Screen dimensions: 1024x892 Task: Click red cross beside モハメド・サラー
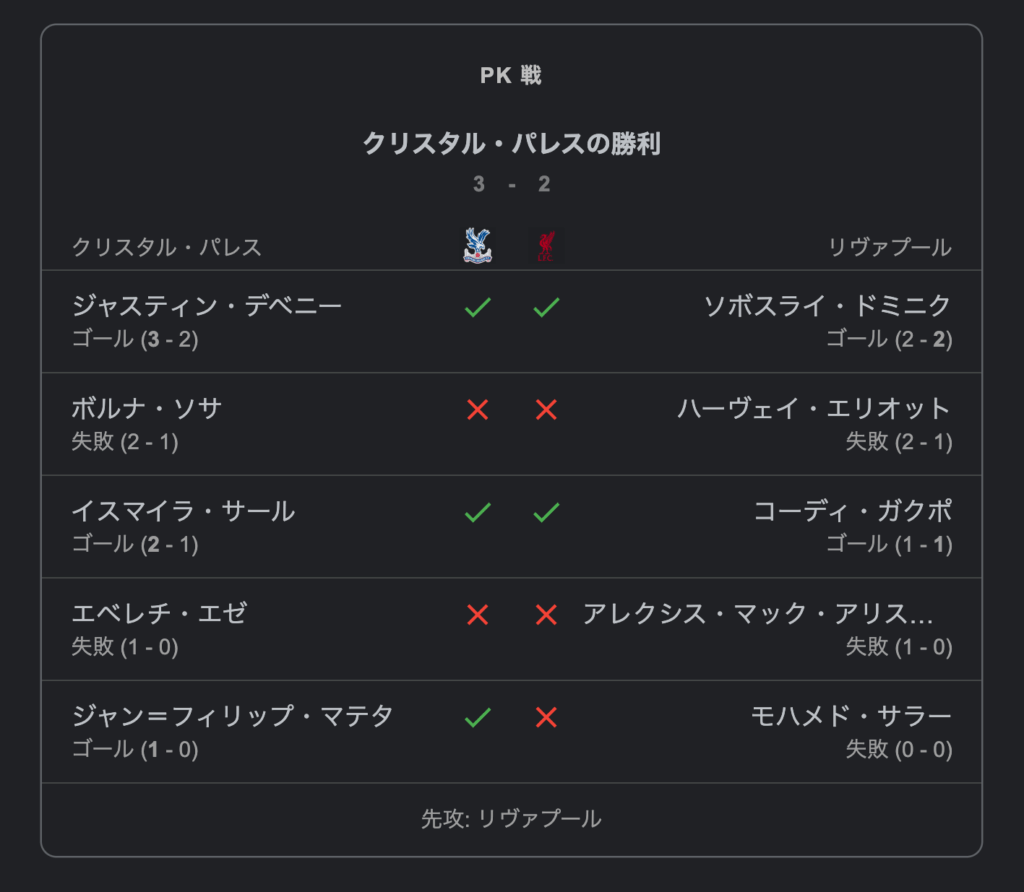coord(546,718)
